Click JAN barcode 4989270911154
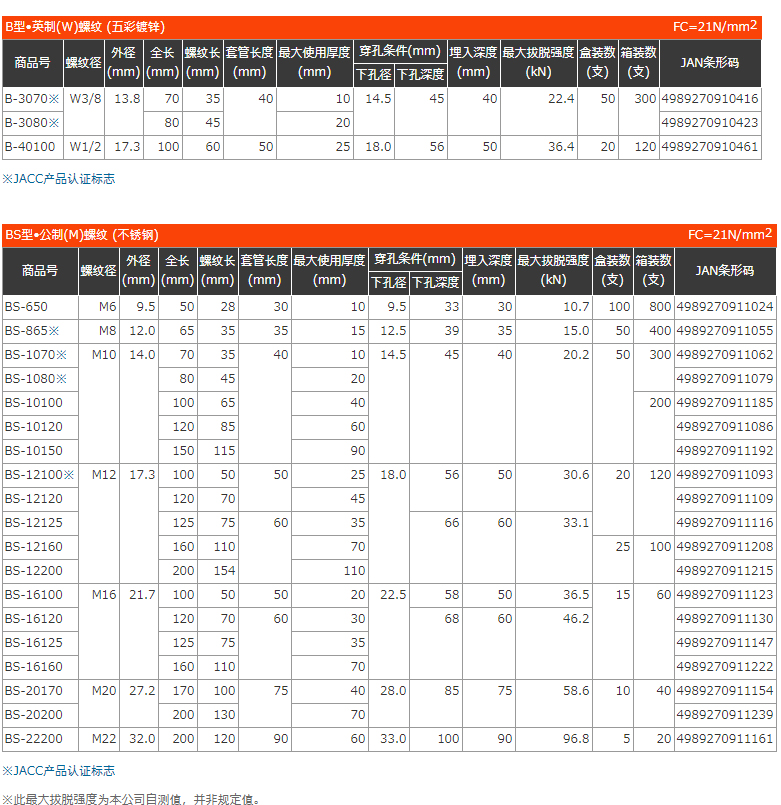 pos(725,691)
